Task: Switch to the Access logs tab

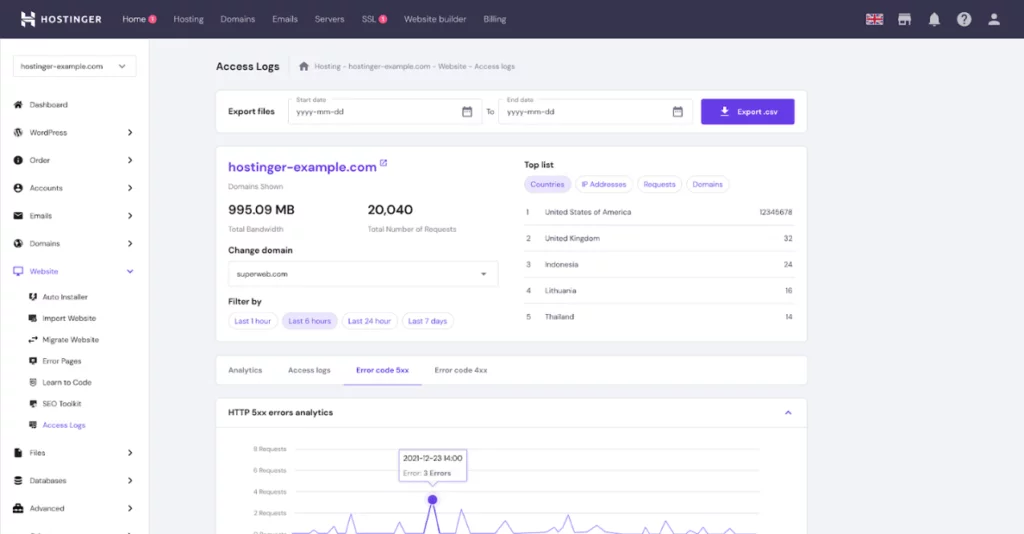Action: pyautogui.click(x=309, y=370)
